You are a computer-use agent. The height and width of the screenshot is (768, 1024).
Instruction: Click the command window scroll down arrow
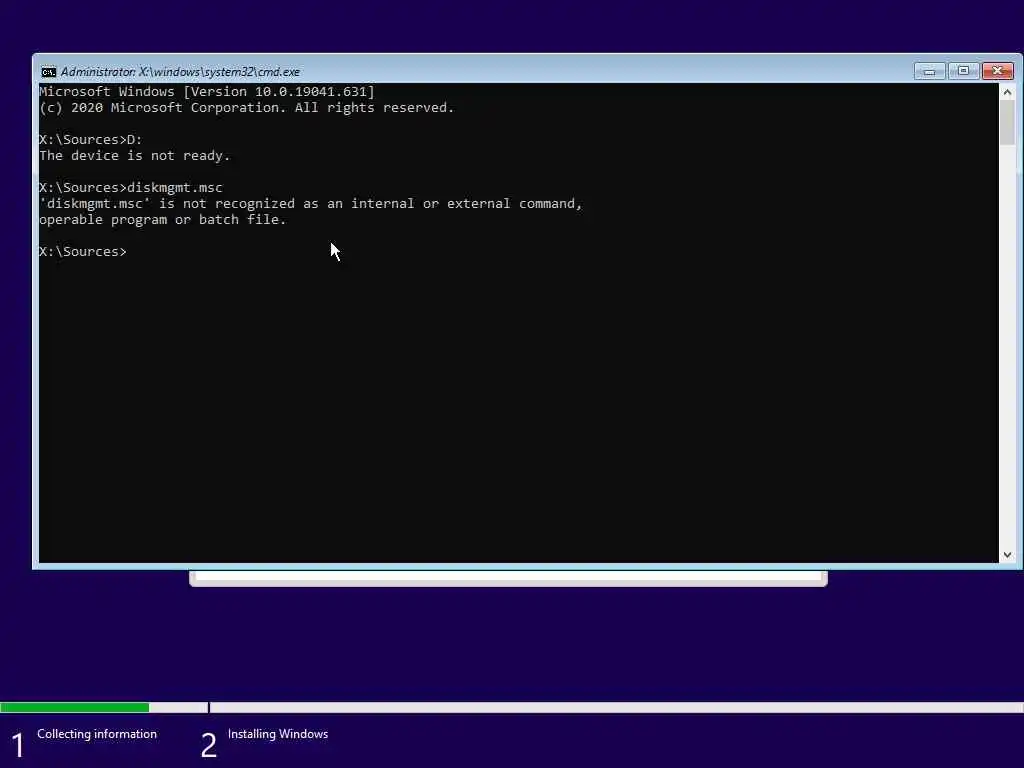(1007, 554)
